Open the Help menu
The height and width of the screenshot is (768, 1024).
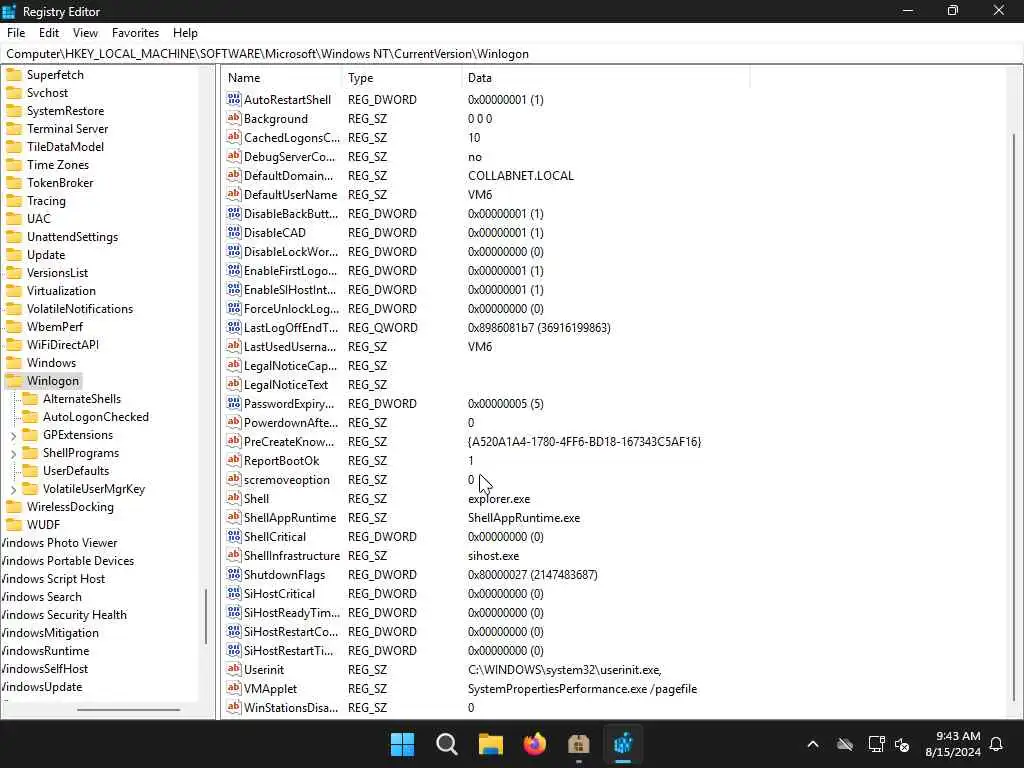[x=185, y=33]
